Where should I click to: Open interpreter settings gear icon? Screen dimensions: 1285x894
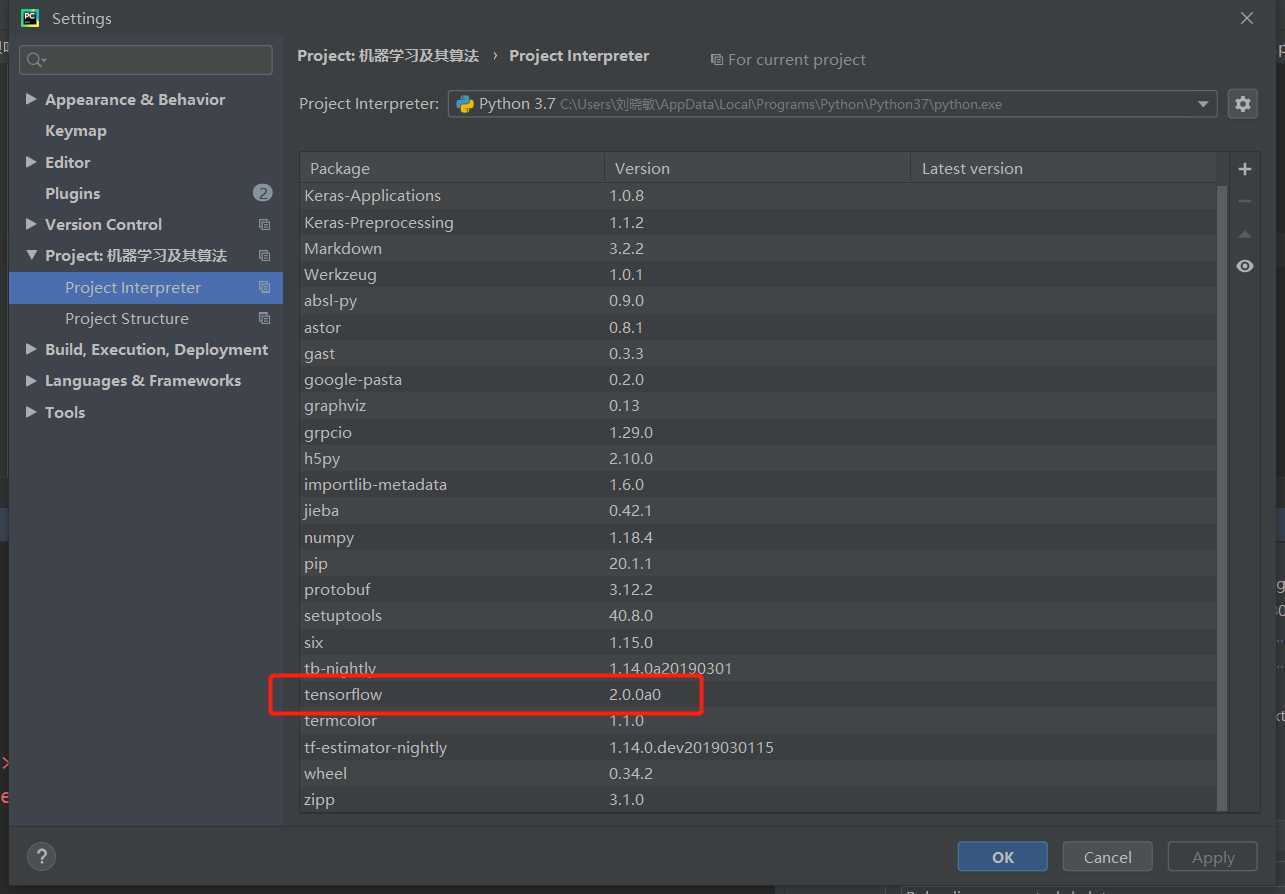[1243, 104]
